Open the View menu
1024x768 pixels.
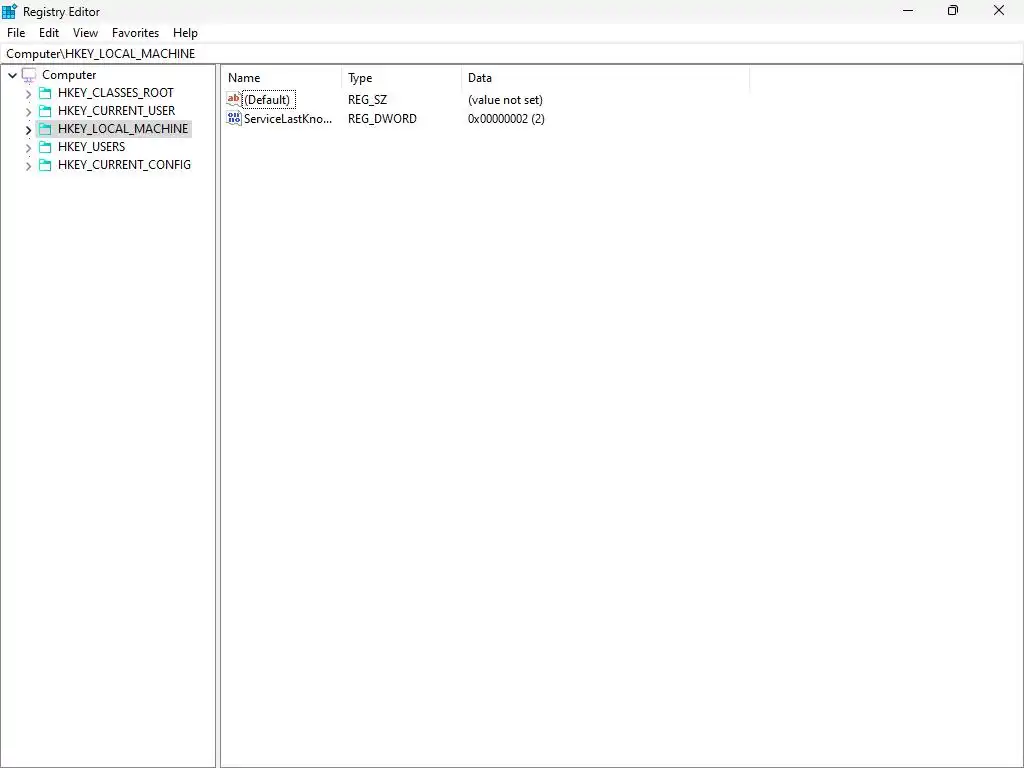coord(86,33)
